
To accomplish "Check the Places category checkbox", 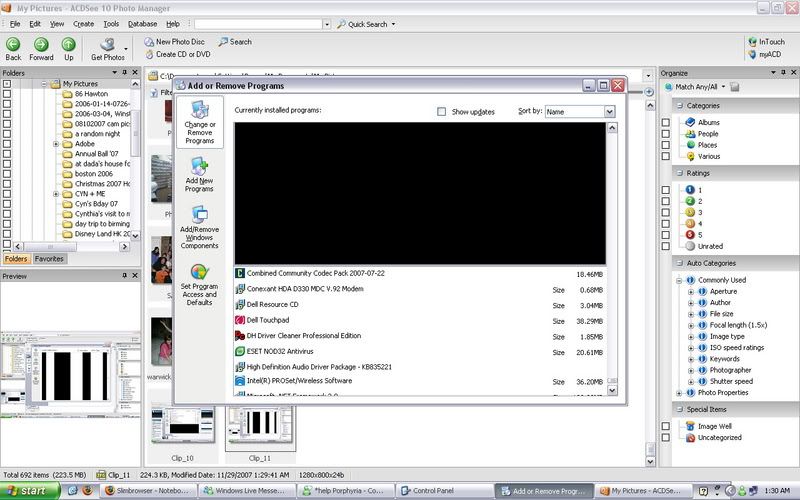I will [666, 145].
